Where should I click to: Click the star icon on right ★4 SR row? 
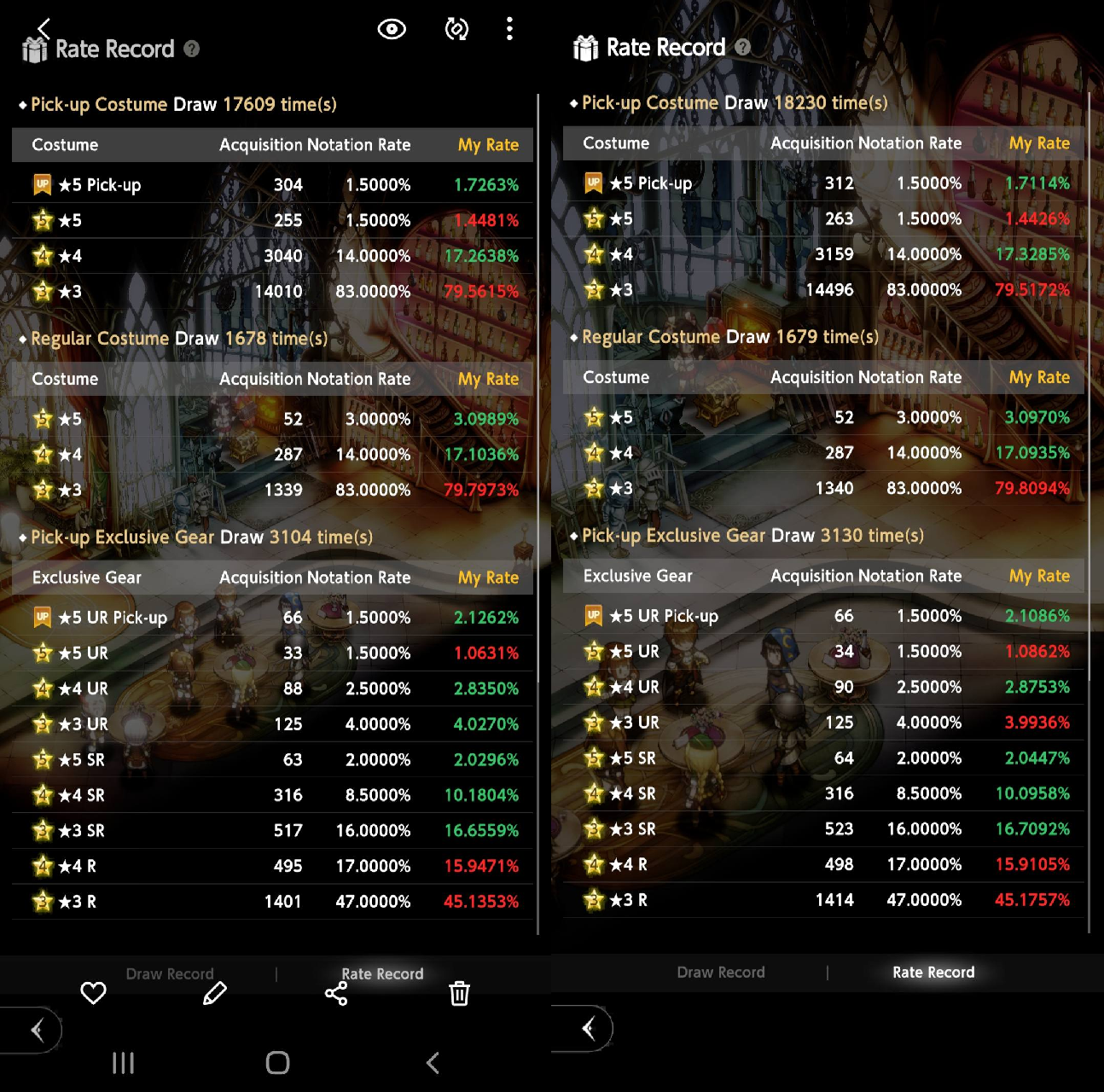pyautogui.click(x=594, y=793)
